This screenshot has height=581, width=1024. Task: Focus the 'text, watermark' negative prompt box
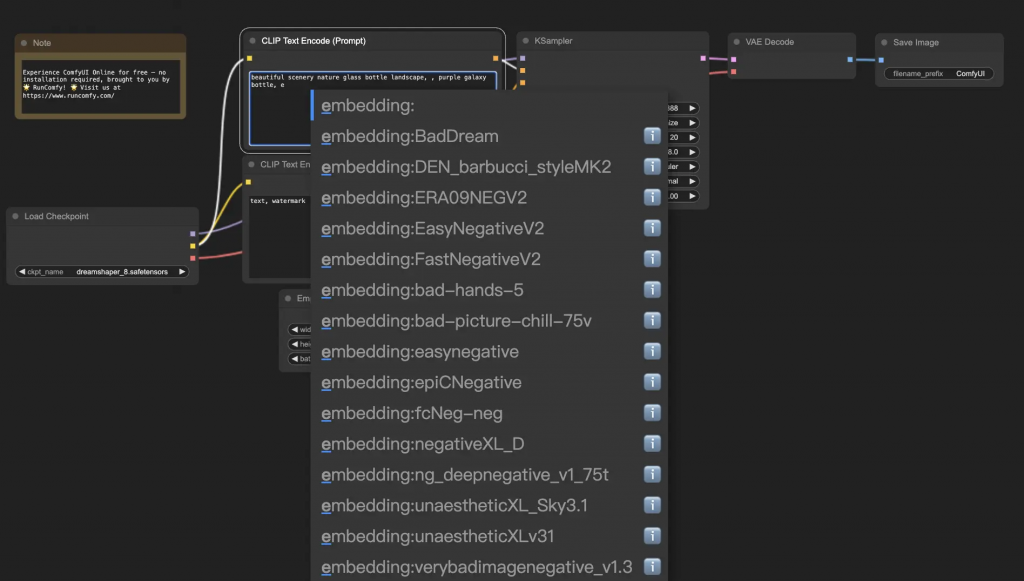[x=280, y=235]
